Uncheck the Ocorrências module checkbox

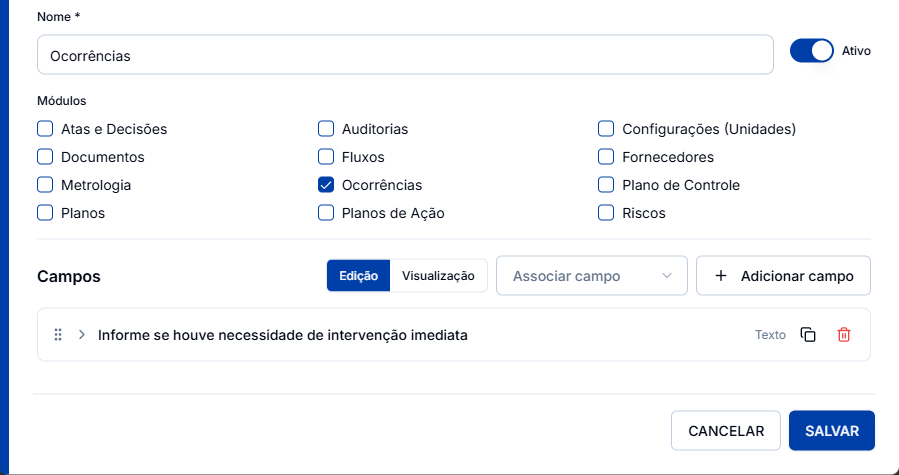(x=326, y=185)
